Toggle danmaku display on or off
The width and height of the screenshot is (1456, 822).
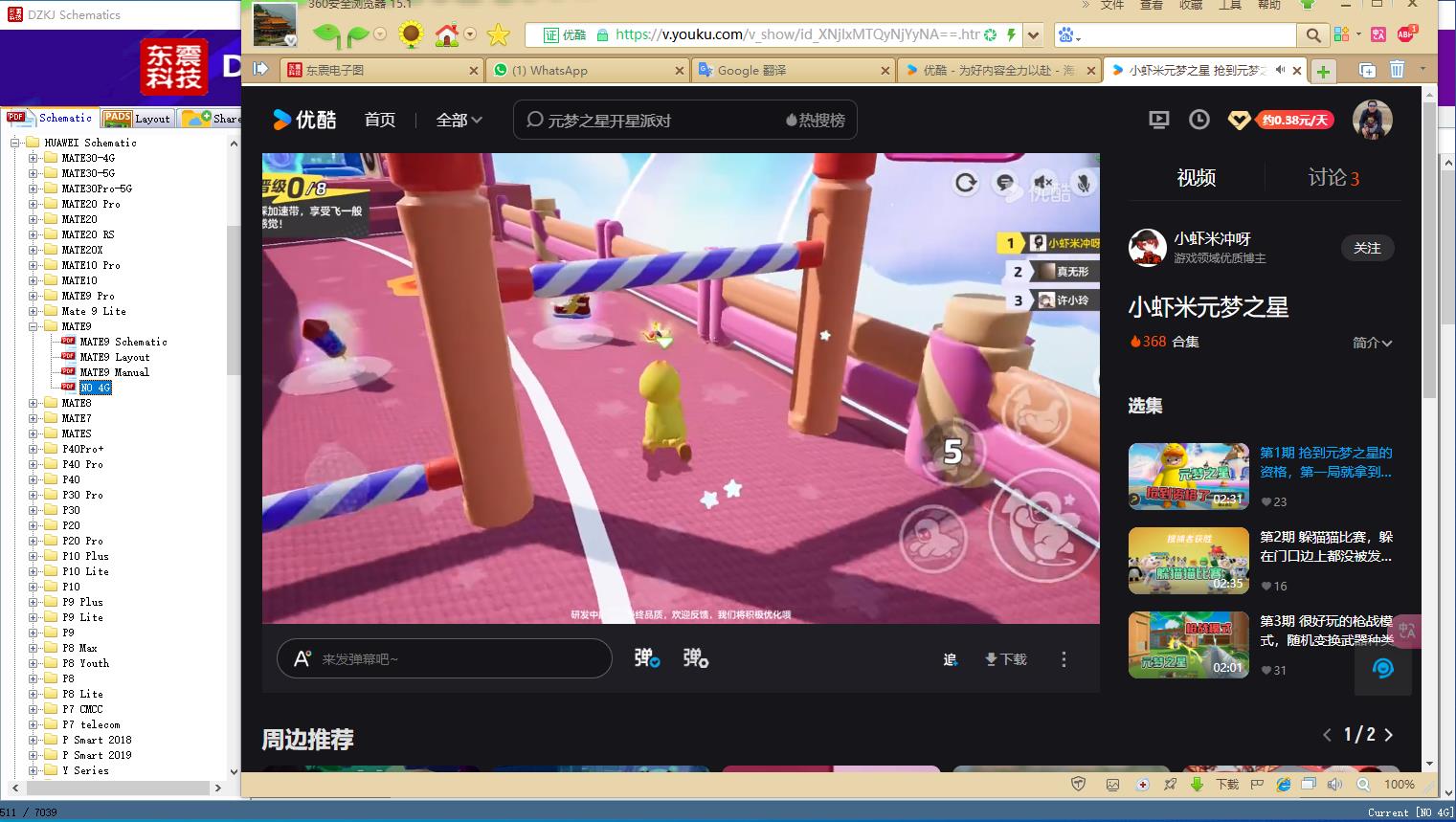pos(647,658)
